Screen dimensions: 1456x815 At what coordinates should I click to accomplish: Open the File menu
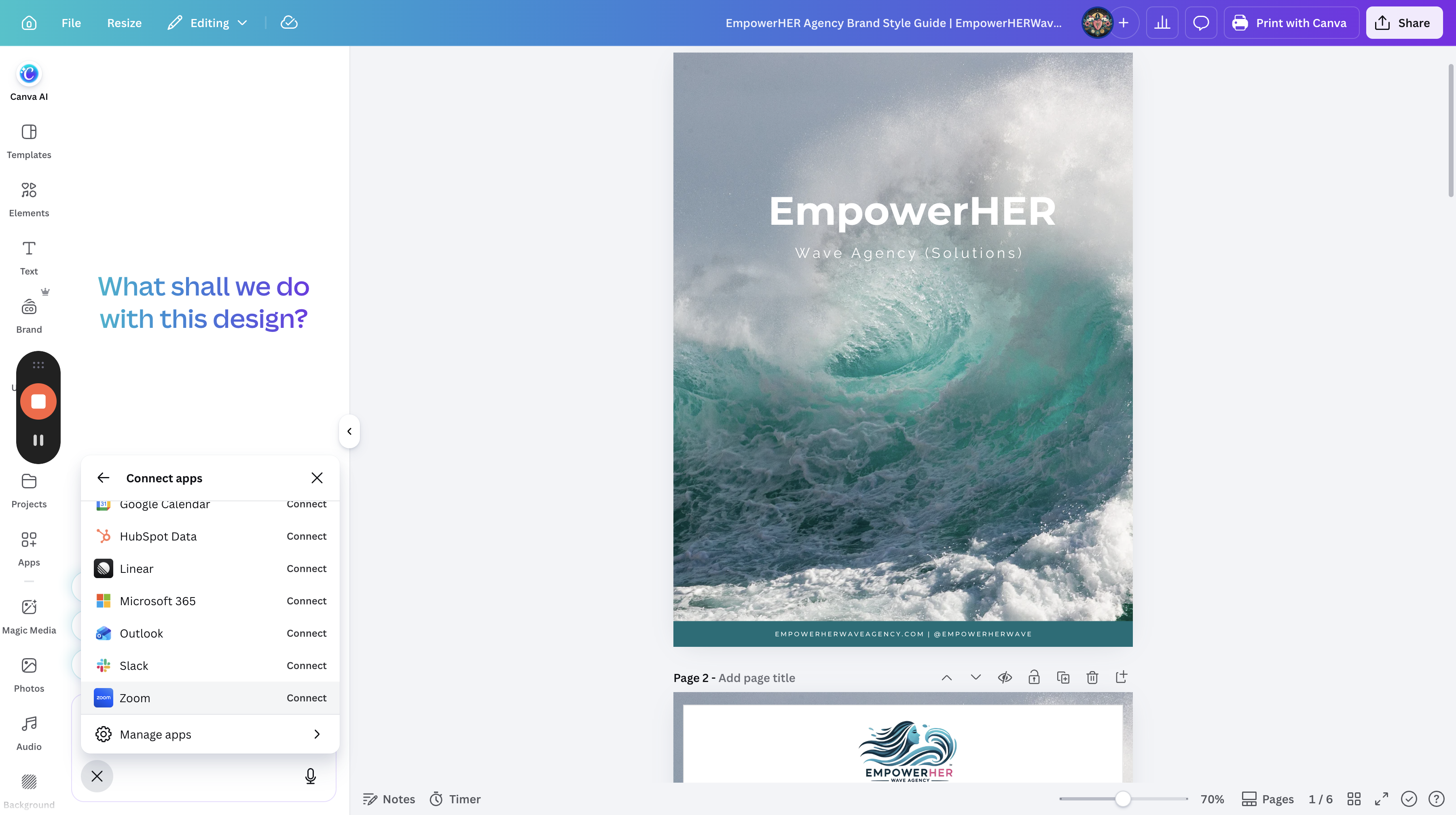(x=71, y=23)
